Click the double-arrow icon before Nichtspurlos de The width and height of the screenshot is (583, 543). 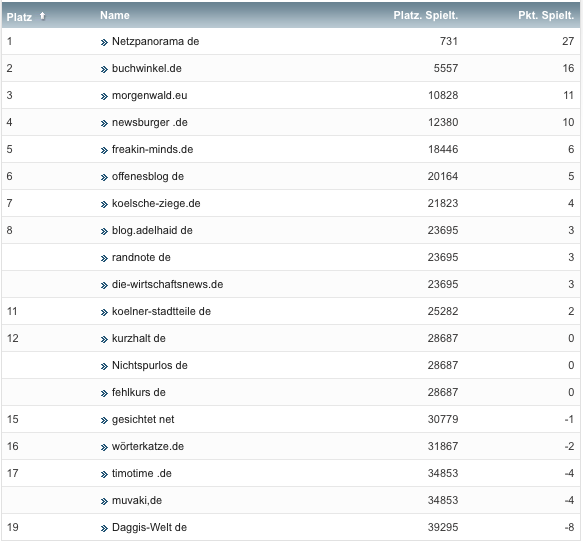[x=104, y=366]
